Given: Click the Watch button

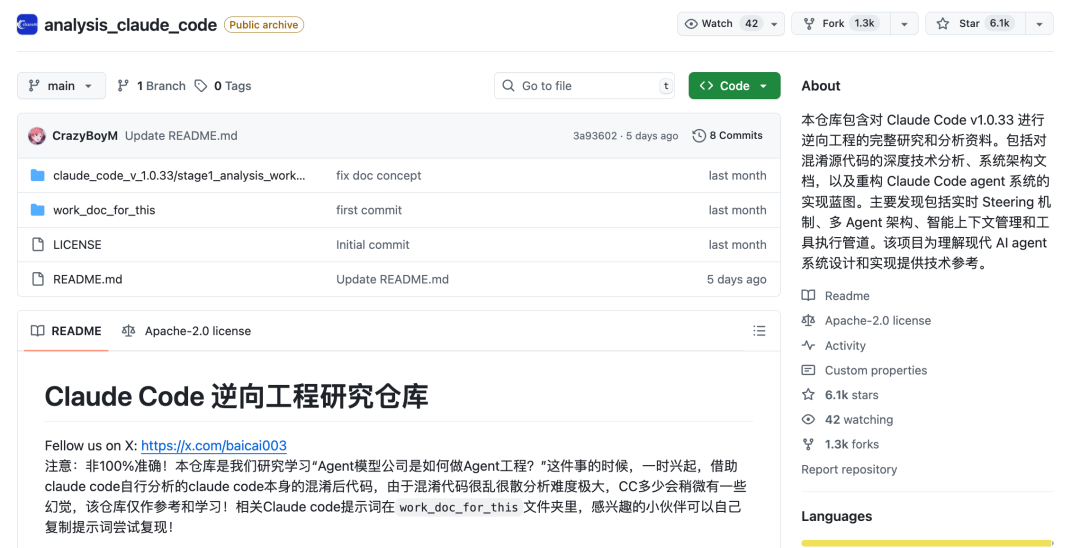Looking at the screenshot, I should pos(720,23).
